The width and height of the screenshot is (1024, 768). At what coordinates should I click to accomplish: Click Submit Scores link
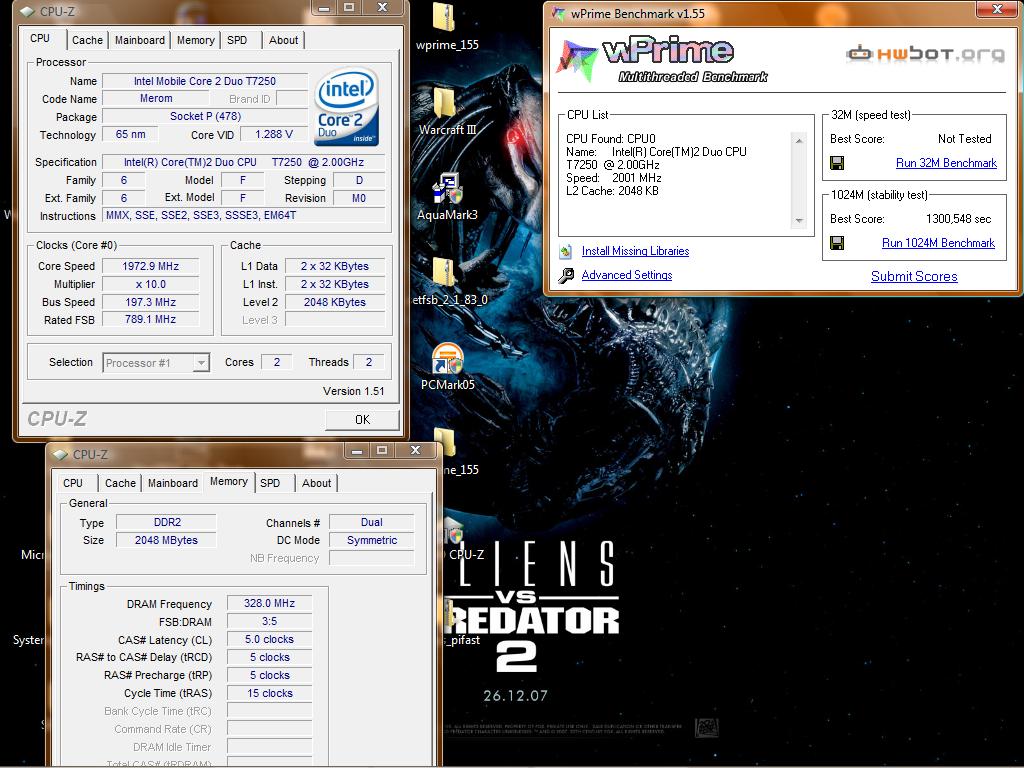[x=914, y=276]
